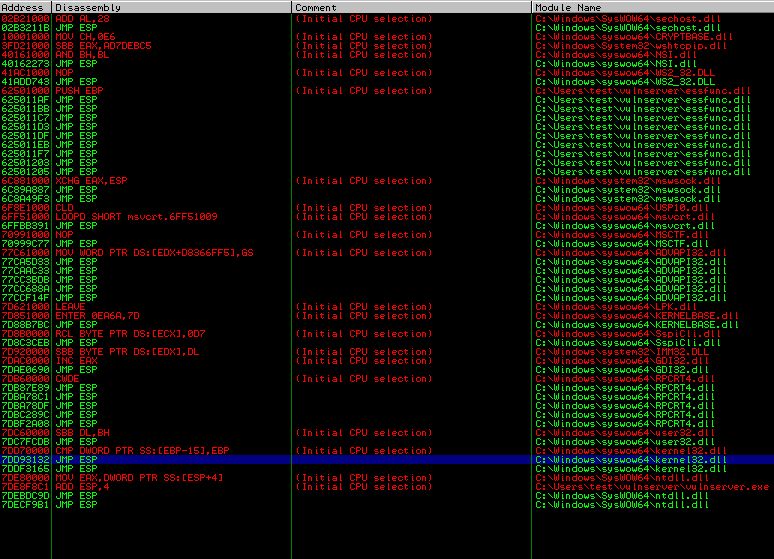Choose address 7DBA78DF
The width and height of the screenshot is (774, 559).
(25, 406)
